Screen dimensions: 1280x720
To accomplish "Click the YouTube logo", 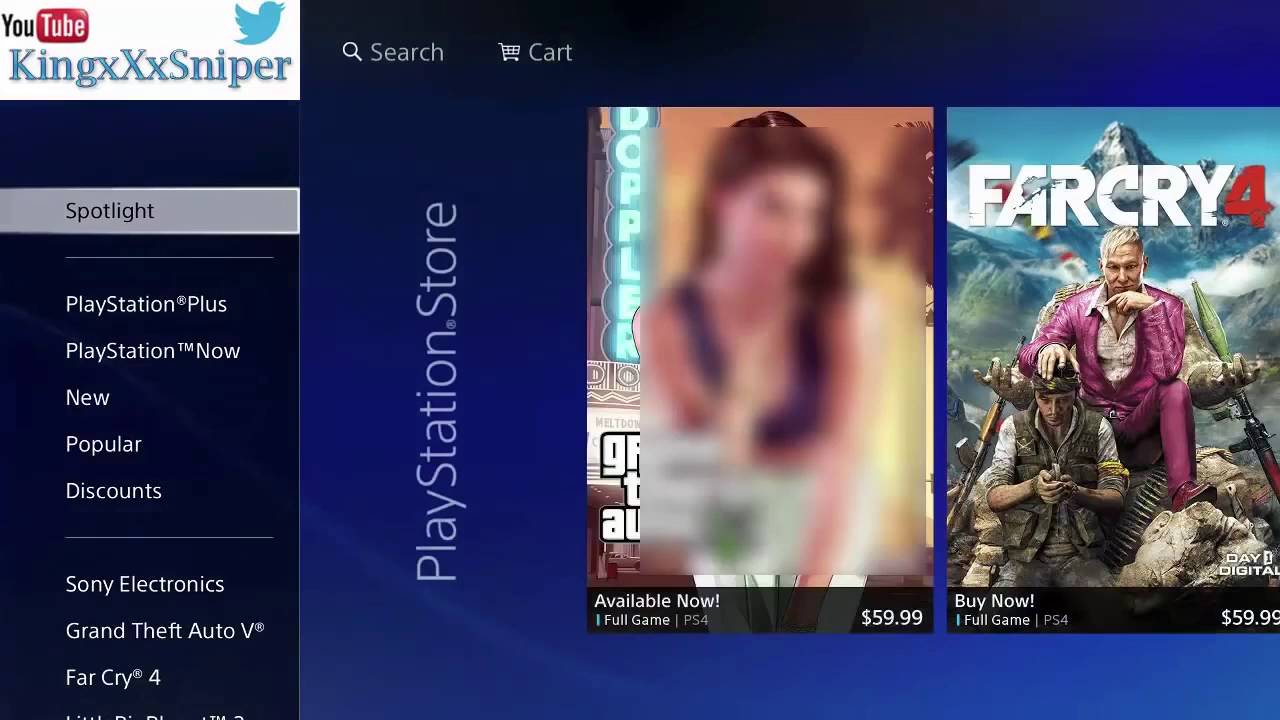I will [45, 26].
